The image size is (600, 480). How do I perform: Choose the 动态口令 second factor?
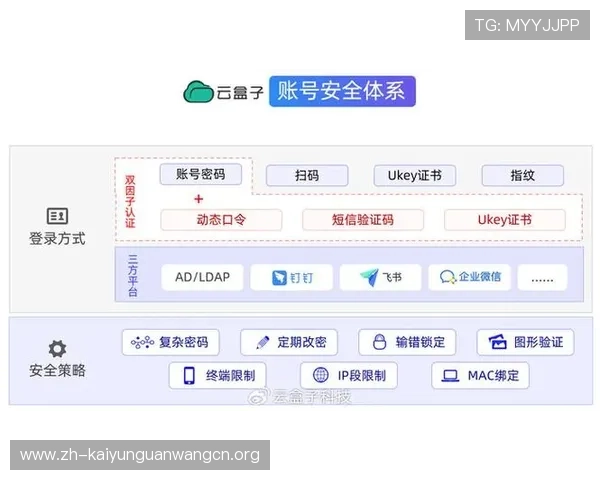tap(221, 220)
